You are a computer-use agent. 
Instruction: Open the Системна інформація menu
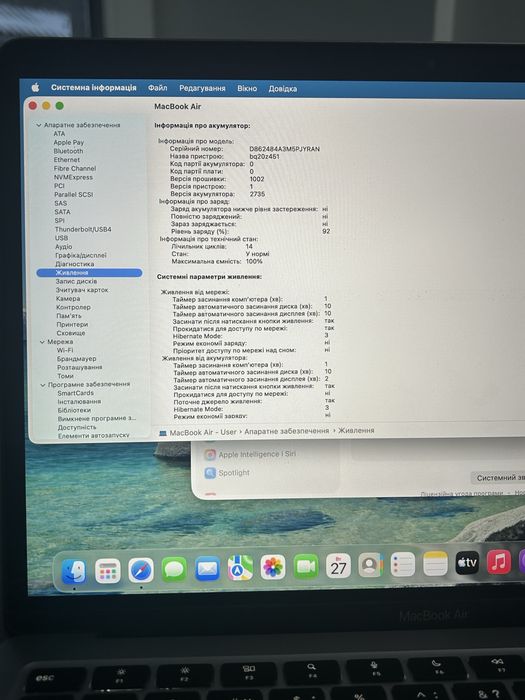[94, 88]
